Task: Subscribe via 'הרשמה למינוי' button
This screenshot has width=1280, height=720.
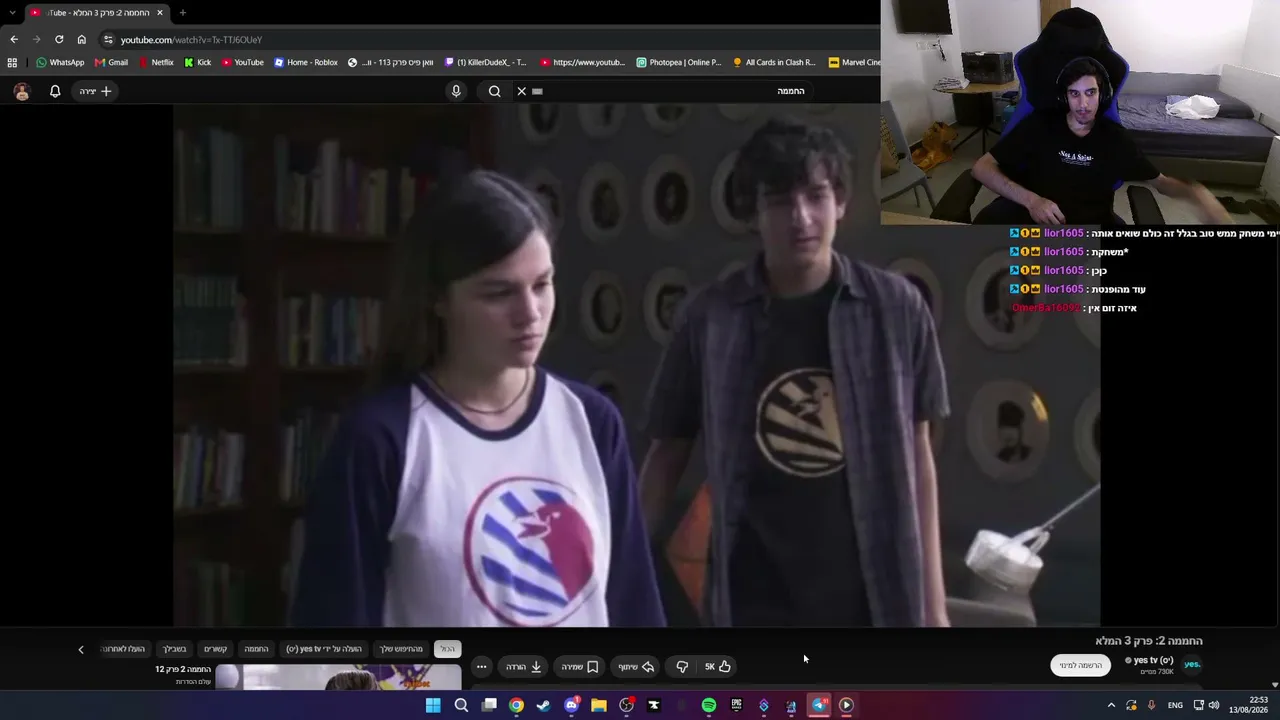Action: coord(1081,665)
